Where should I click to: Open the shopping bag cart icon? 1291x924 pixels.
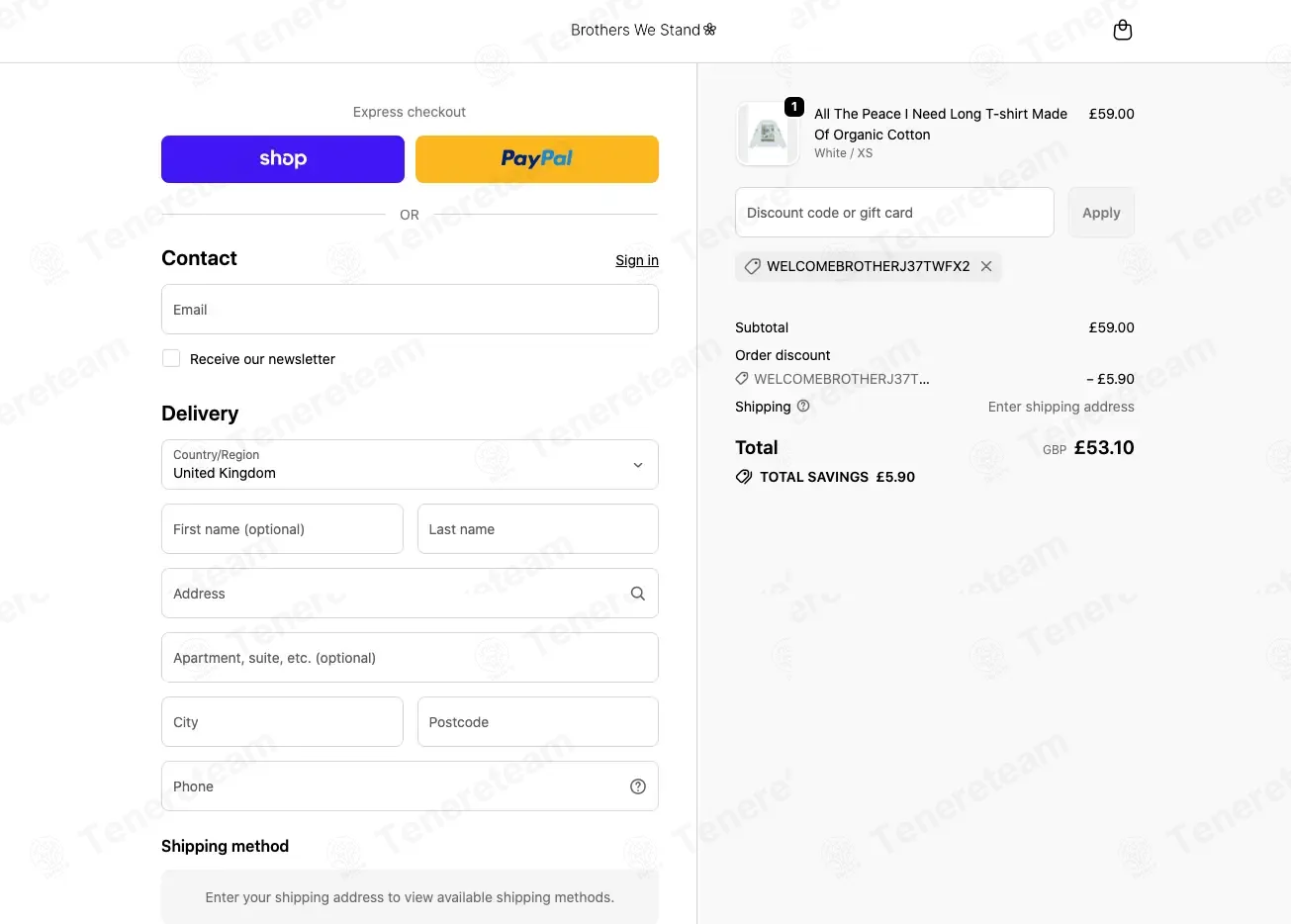[1122, 30]
